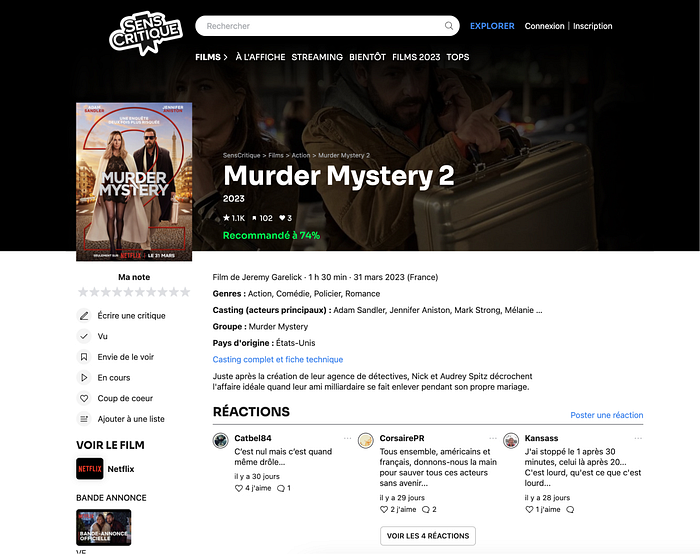Click the list icon for Ajouter à une liste

[x=84, y=419]
